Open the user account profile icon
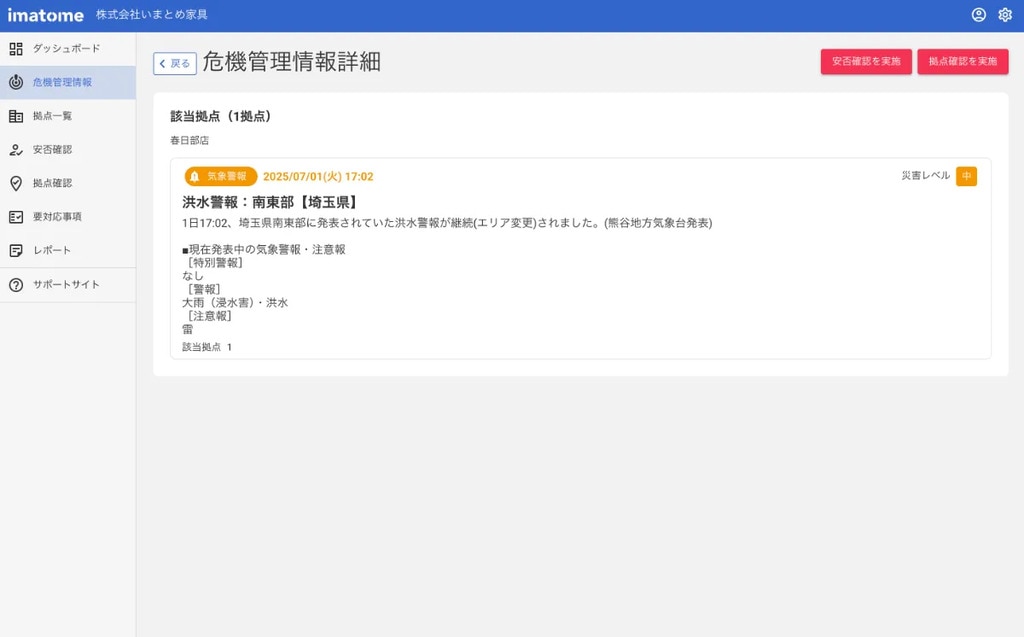The image size is (1024, 637). [x=978, y=15]
